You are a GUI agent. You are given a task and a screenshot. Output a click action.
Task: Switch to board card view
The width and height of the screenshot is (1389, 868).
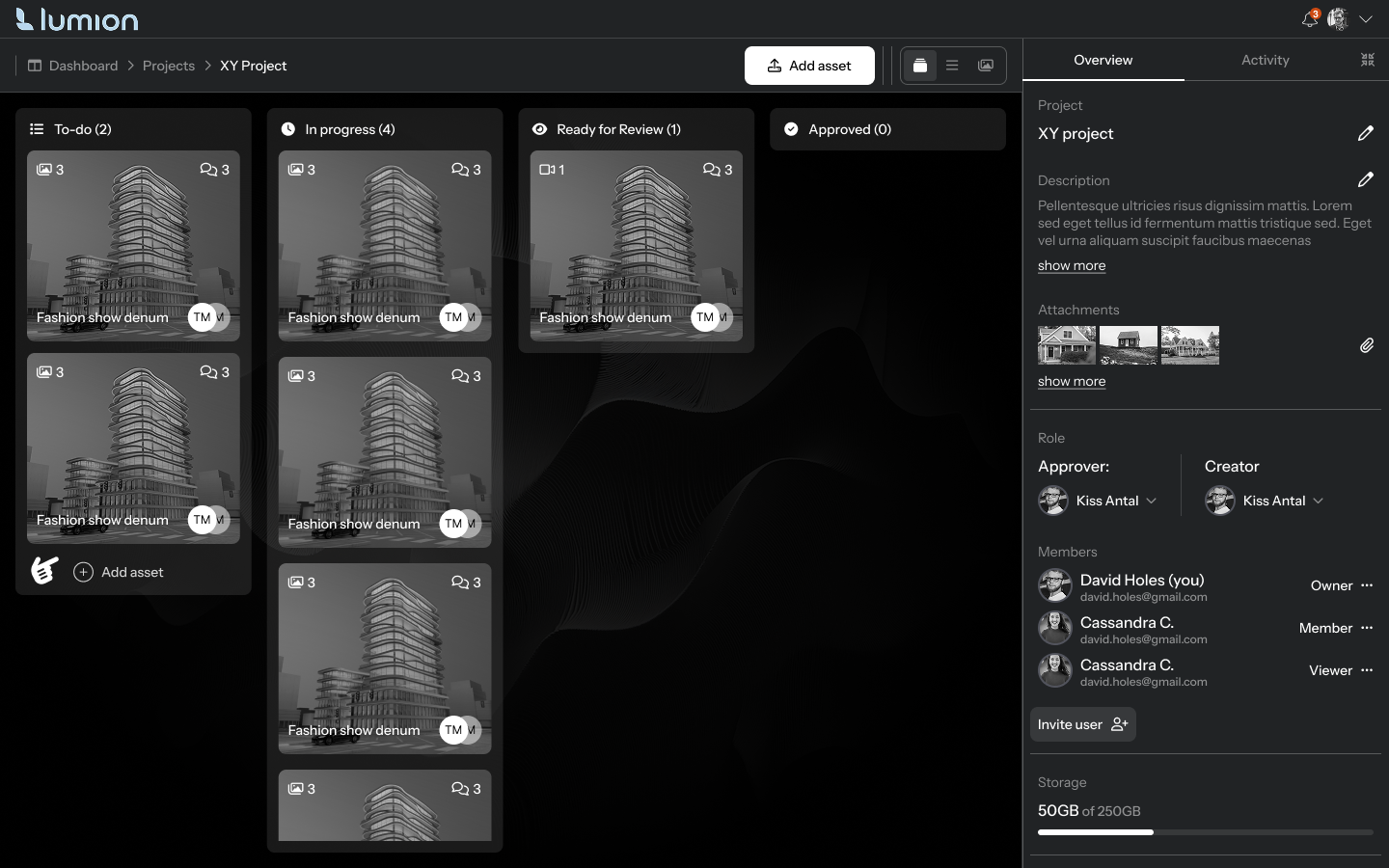pos(920,66)
